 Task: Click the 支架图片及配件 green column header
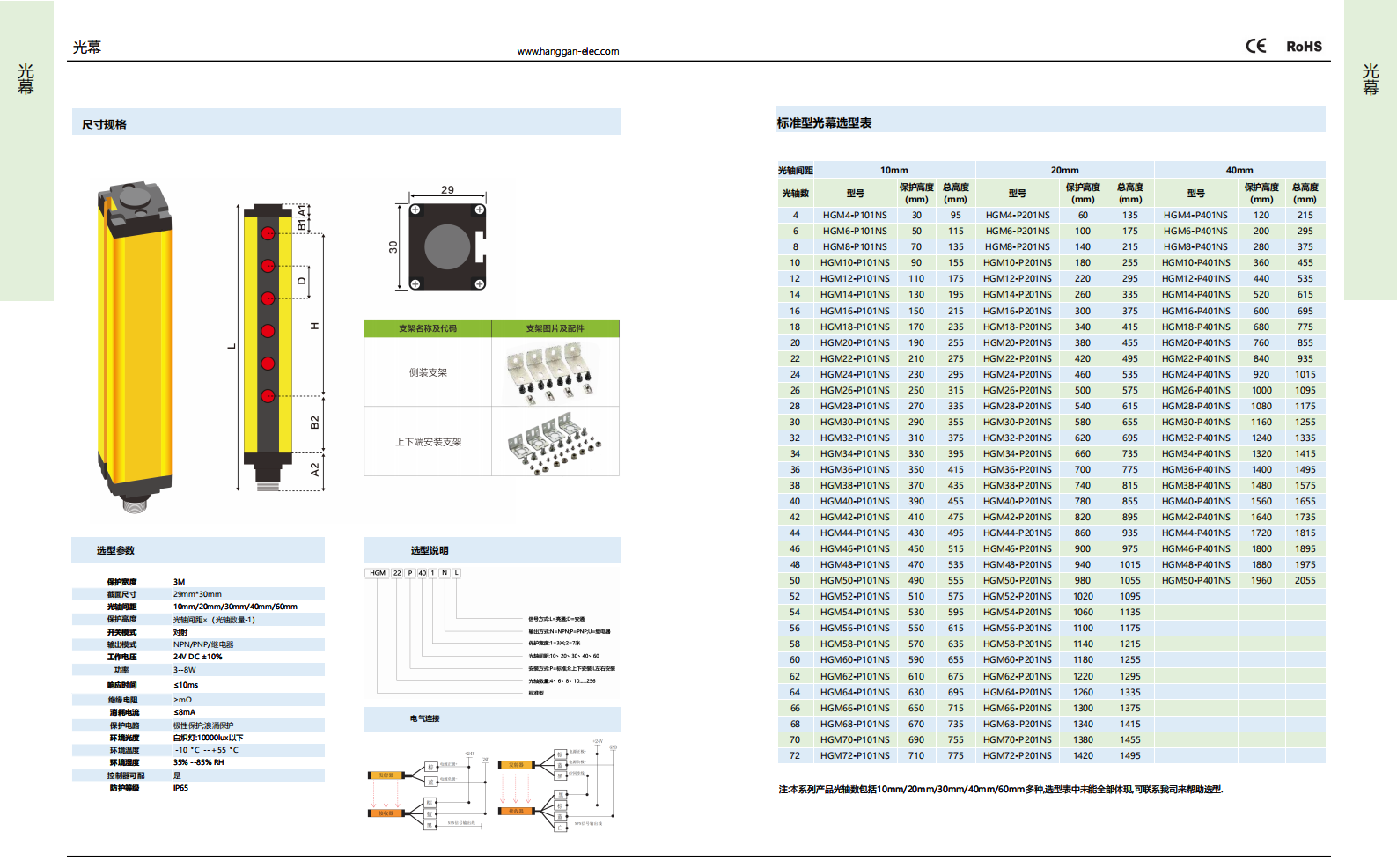pos(555,328)
